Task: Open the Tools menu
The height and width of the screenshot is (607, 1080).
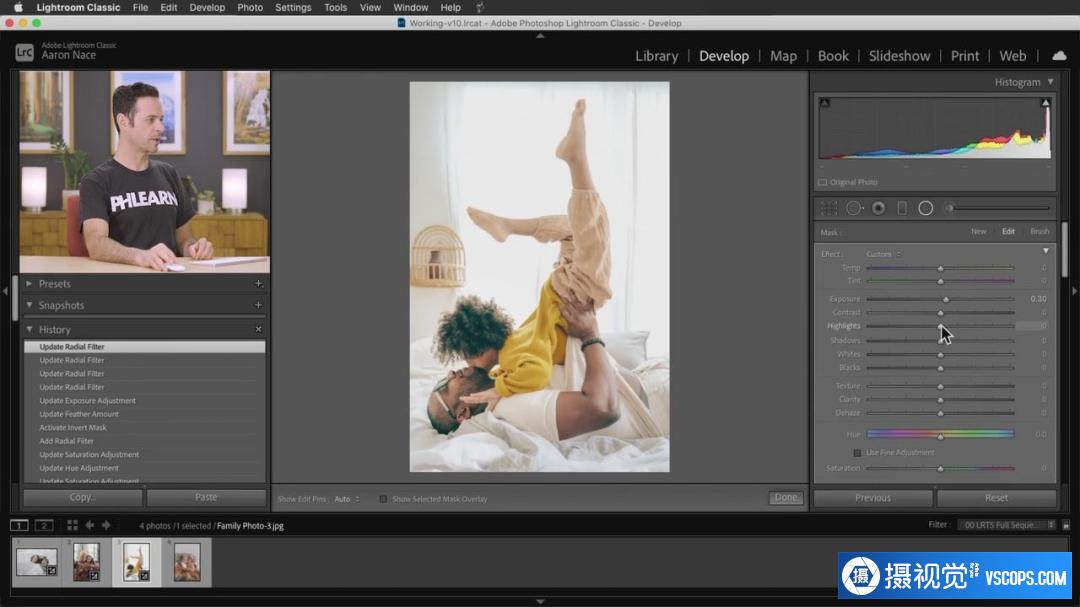Action: pos(335,8)
